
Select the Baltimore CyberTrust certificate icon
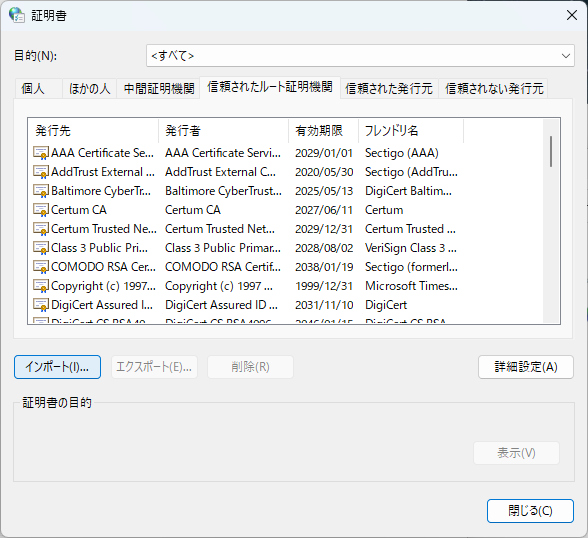(x=41, y=191)
